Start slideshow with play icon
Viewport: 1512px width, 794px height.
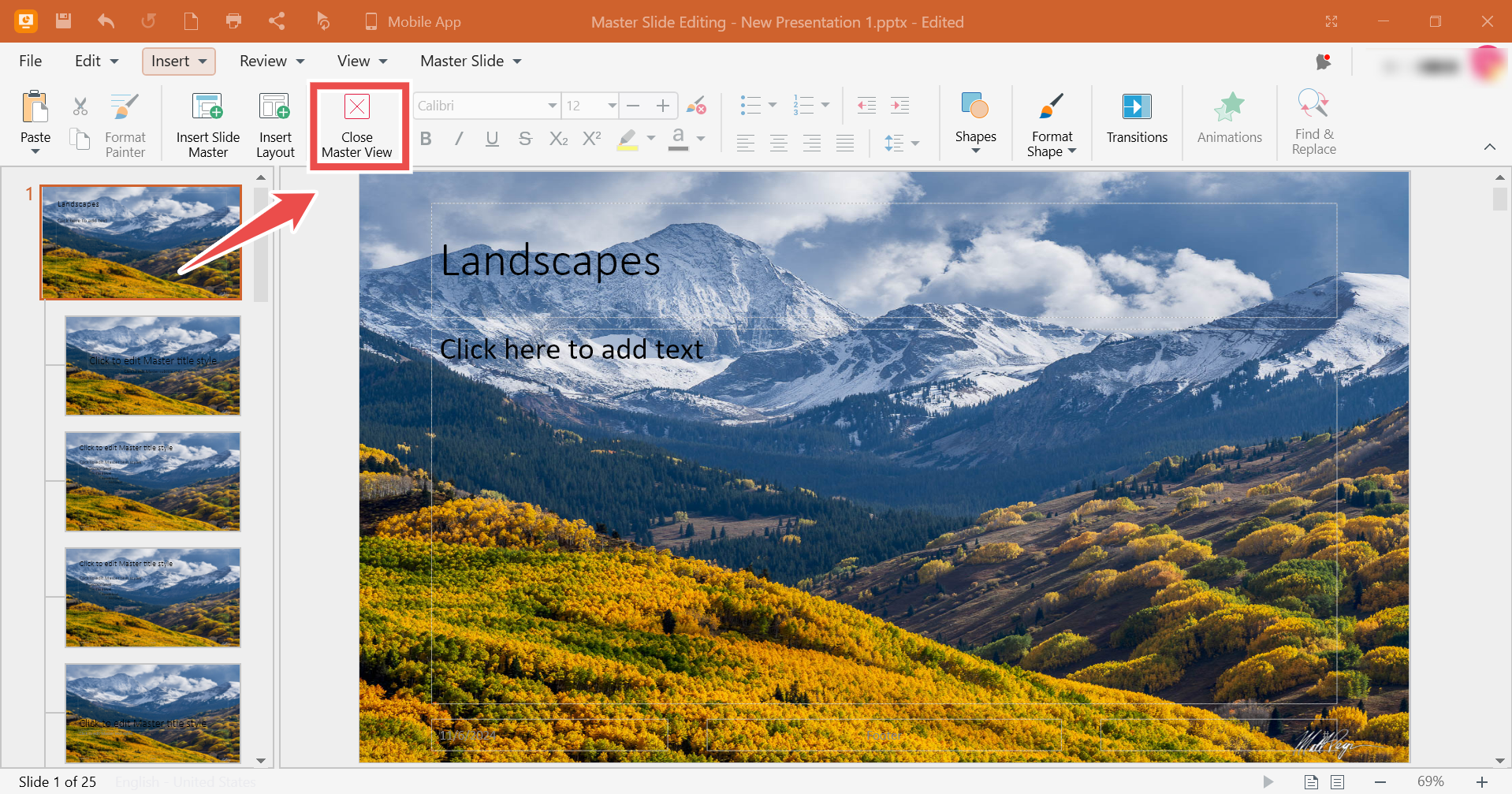pyautogui.click(x=1268, y=781)
